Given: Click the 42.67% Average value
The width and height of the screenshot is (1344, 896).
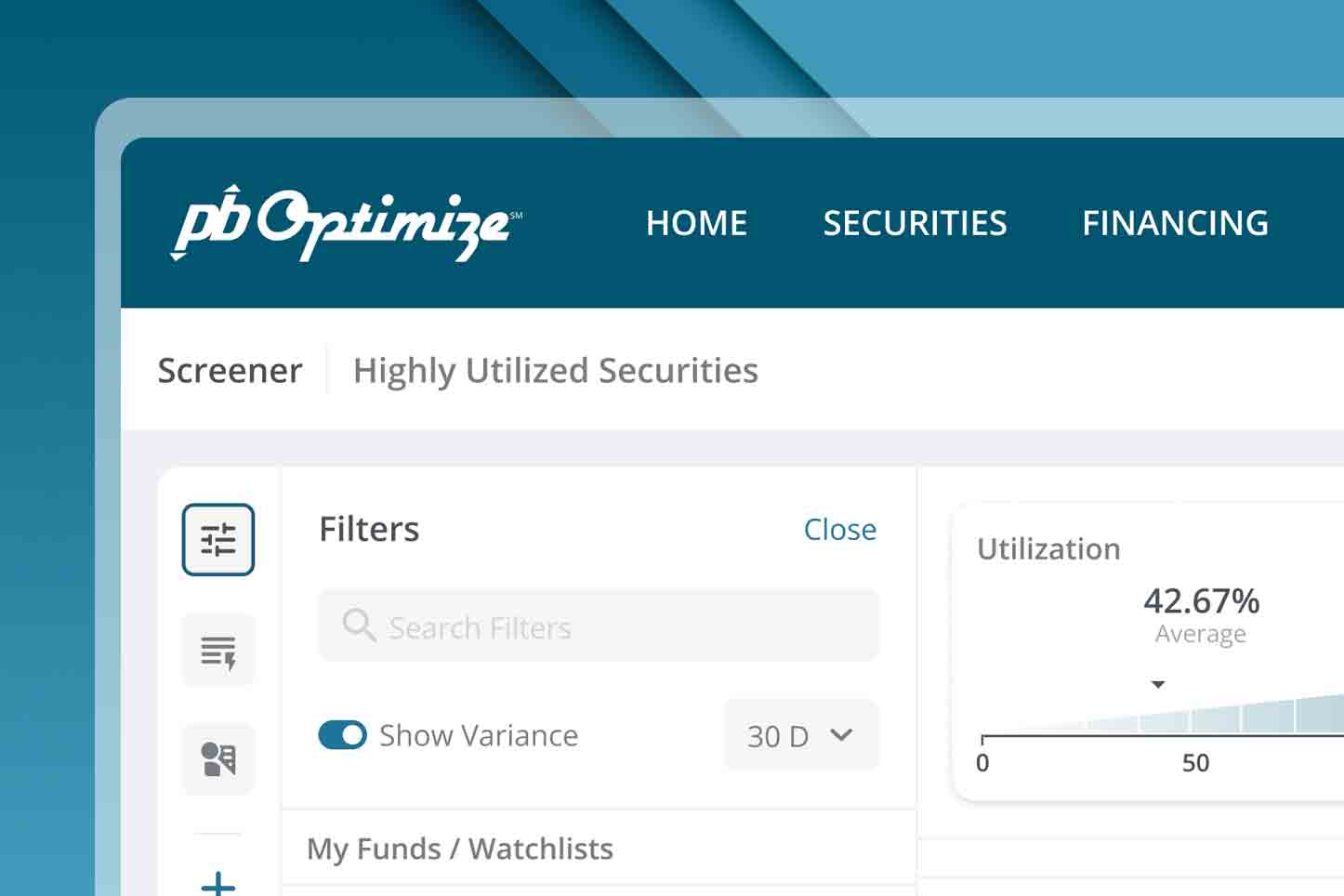Looking at the screenshot, I should pyautogui.click(x=1201, y=602).
